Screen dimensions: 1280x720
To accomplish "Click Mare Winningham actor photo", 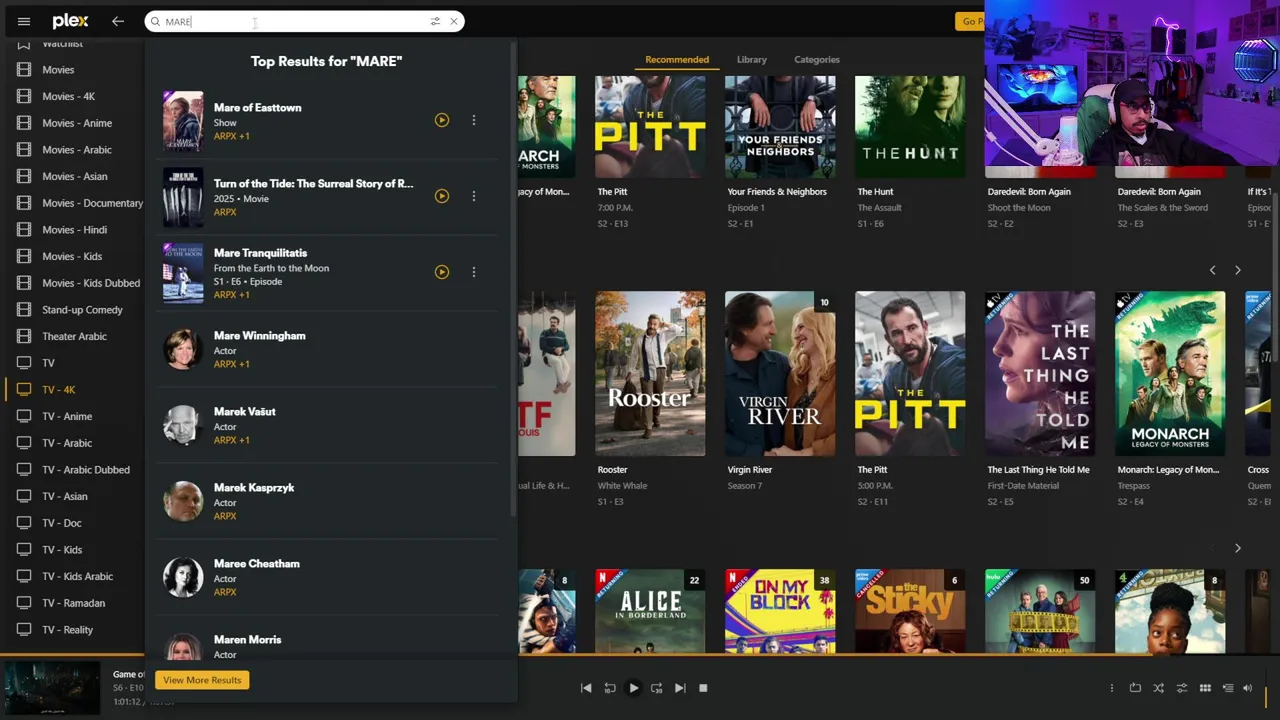I will [x=183, y=349].
